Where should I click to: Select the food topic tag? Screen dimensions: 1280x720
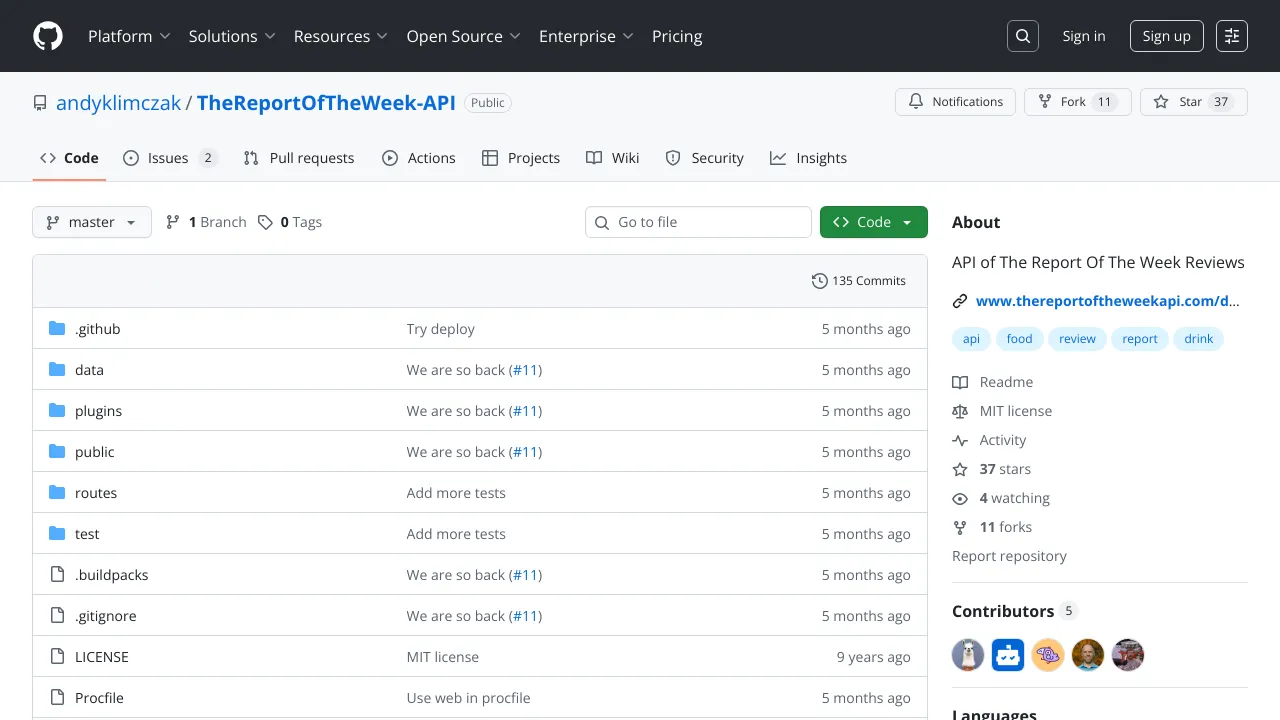tap(1019, 339)
